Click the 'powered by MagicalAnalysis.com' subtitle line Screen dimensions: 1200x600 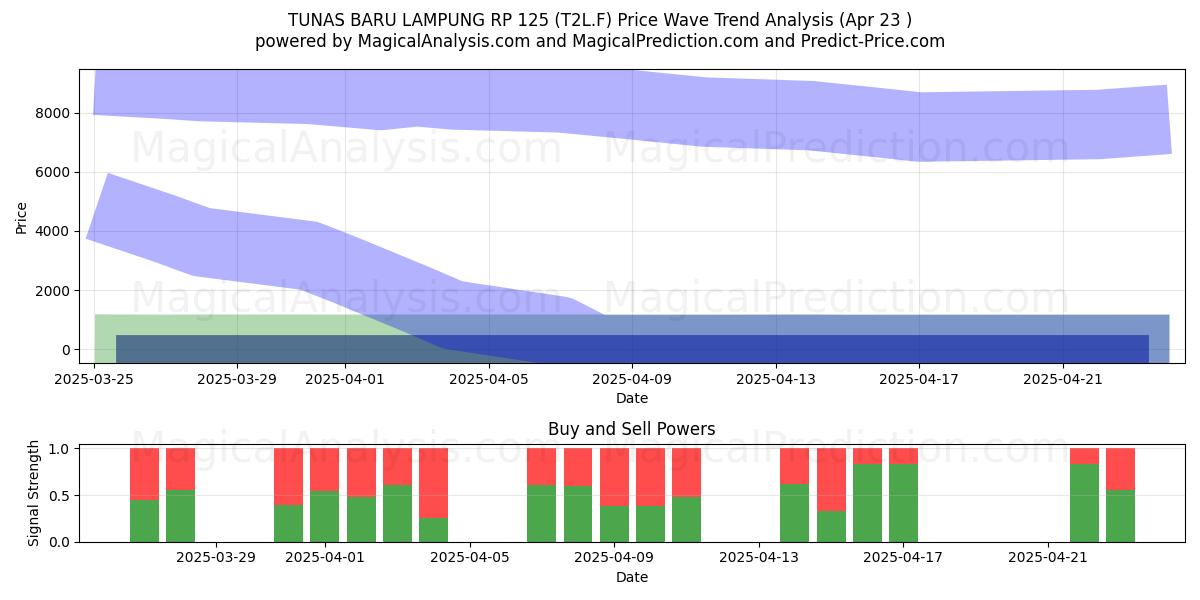click(x=600, y=41)
